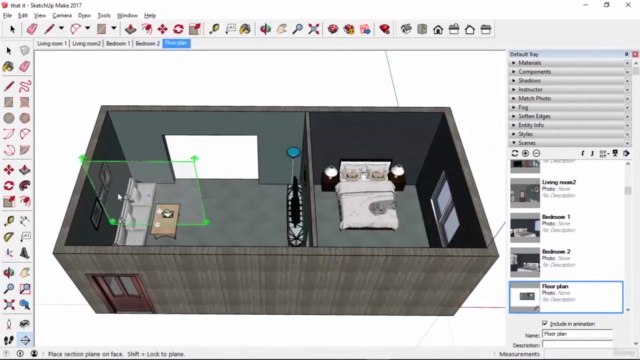Close Default Tray red X button
Image resolution: width=640 pixels, height=360 pixels.
pos(635,54)
